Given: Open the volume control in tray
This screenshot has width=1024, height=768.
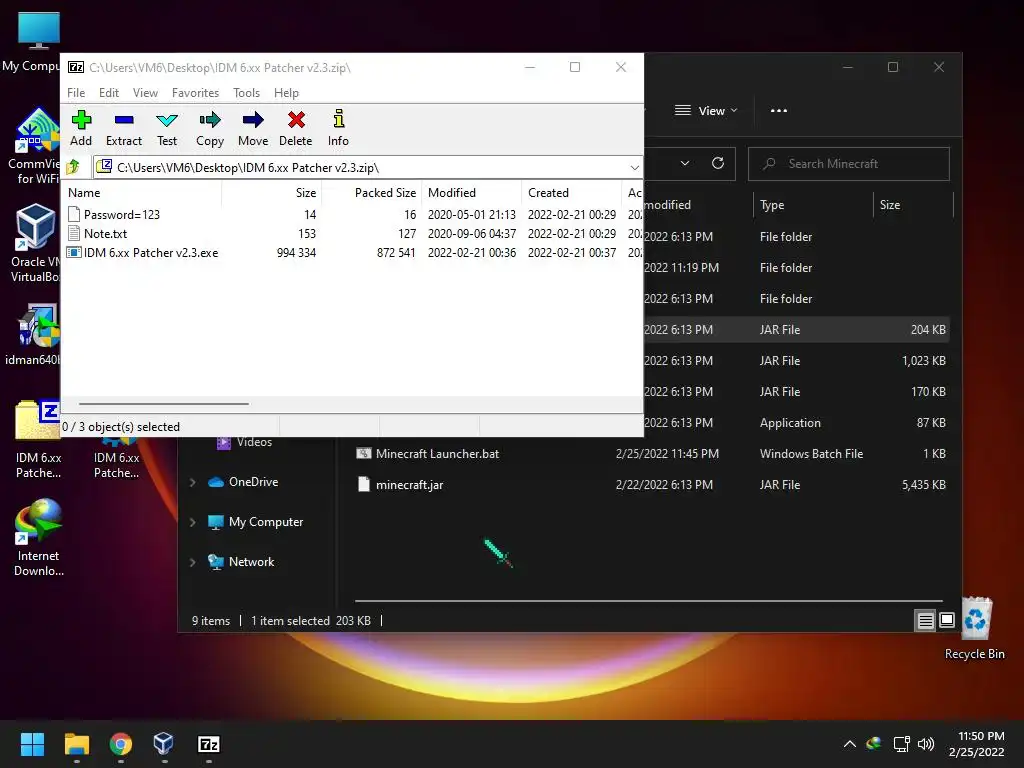Looking at the screenshot, I should click(x=926, y=744).
